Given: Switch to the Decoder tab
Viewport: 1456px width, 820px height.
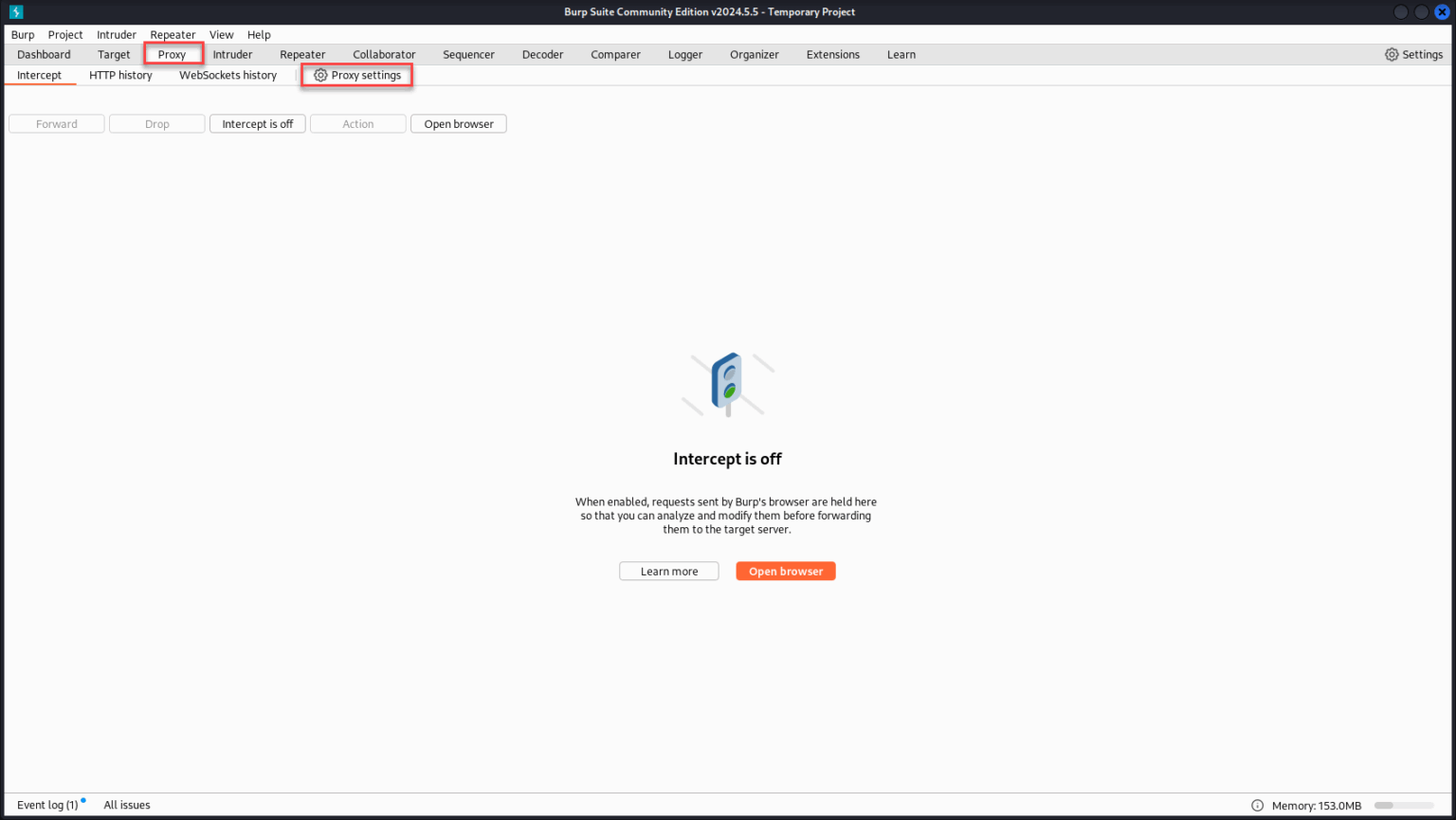Looking at the screenshot, I should (x=542, y=54).
